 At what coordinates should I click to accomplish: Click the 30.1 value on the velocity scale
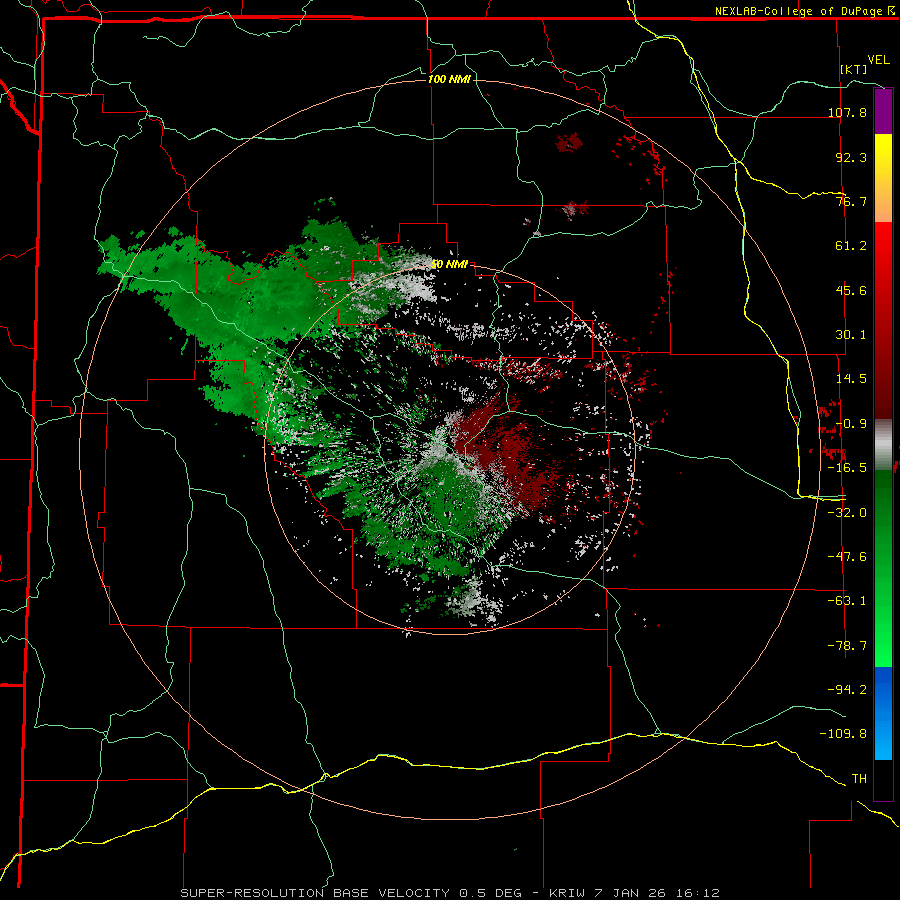851,334
